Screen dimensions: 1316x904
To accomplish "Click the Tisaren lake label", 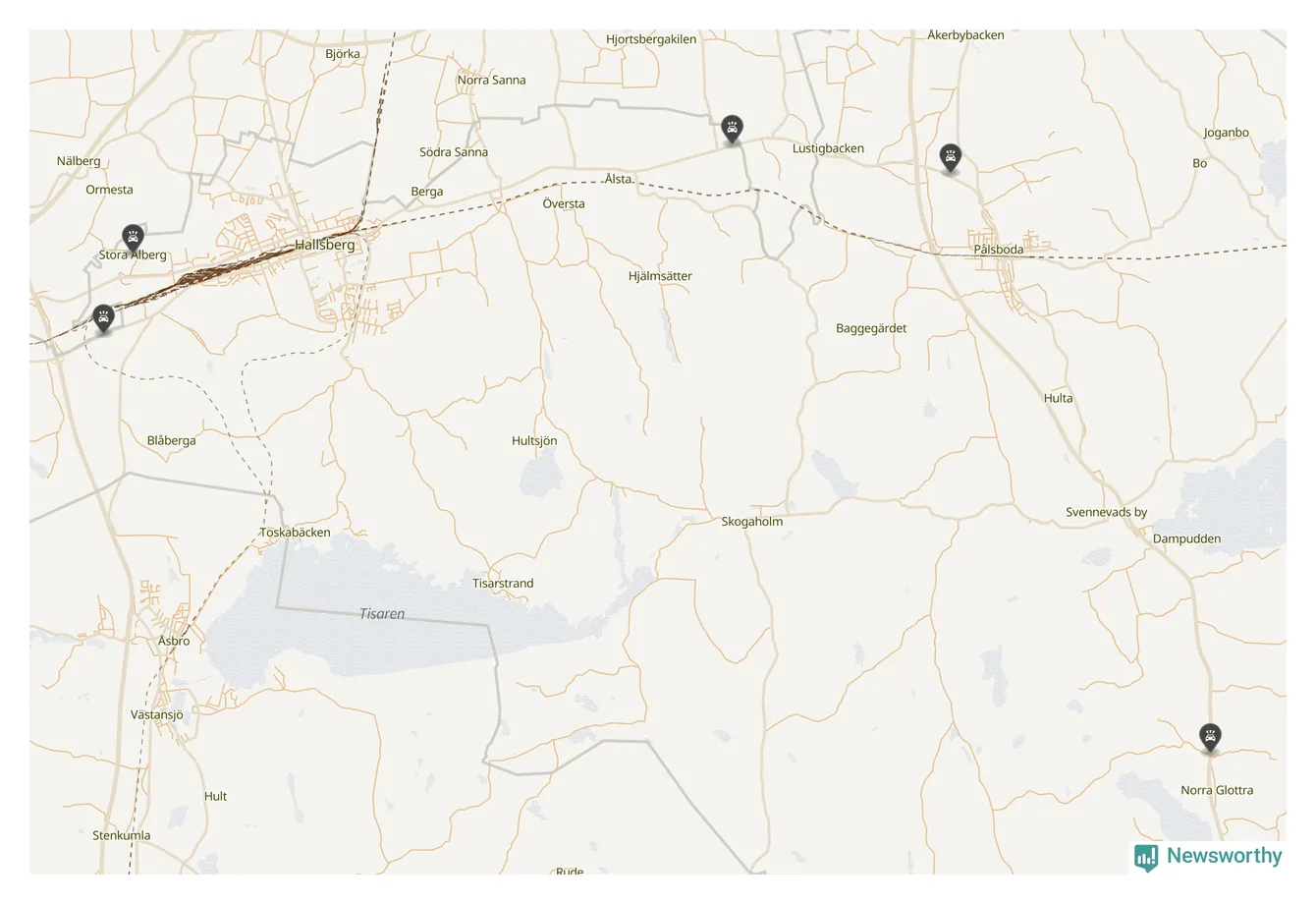I will 382,614.
